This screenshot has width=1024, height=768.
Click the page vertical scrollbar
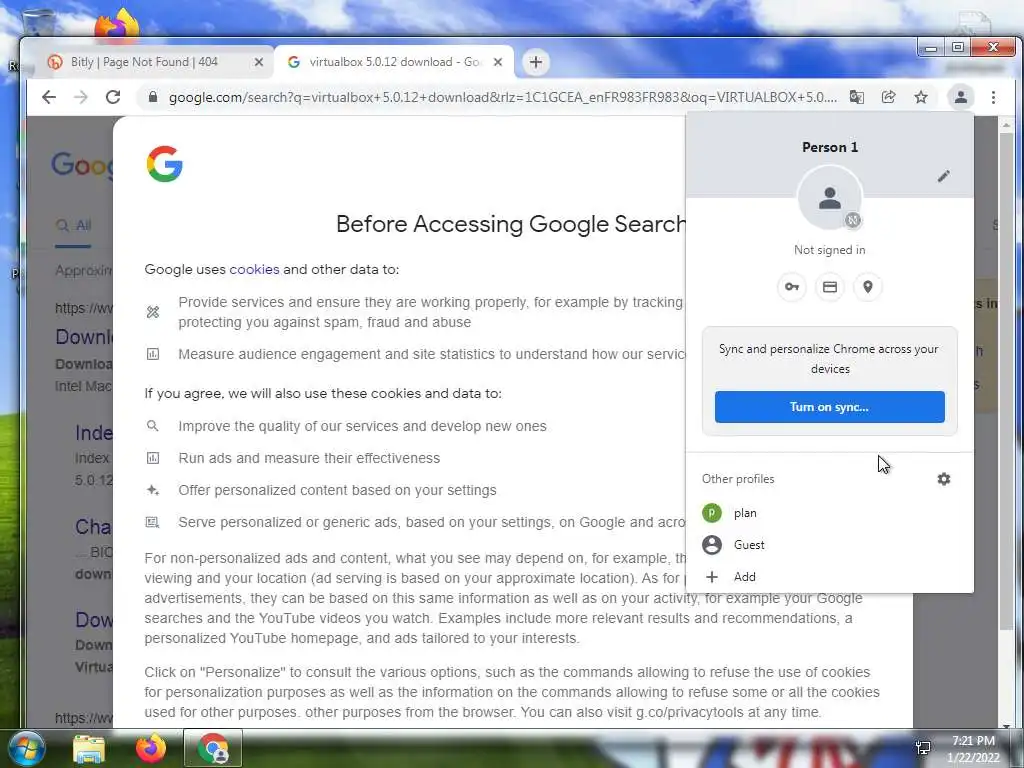point(1006,379)
